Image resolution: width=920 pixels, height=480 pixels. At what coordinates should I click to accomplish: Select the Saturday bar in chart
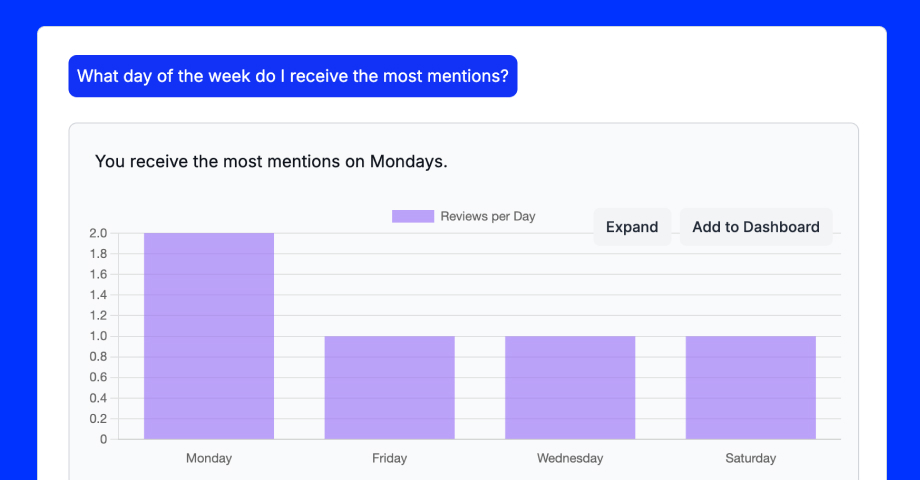750,387
